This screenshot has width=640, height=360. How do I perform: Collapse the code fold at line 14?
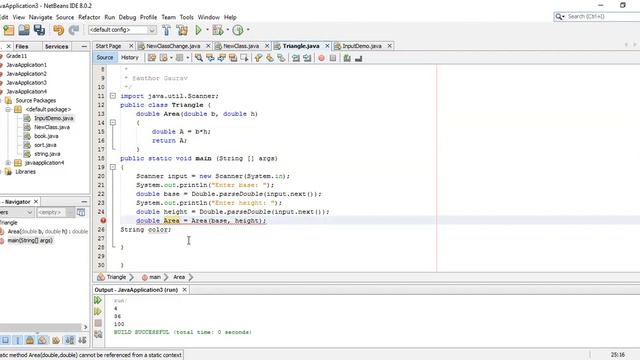pos(113,122)
